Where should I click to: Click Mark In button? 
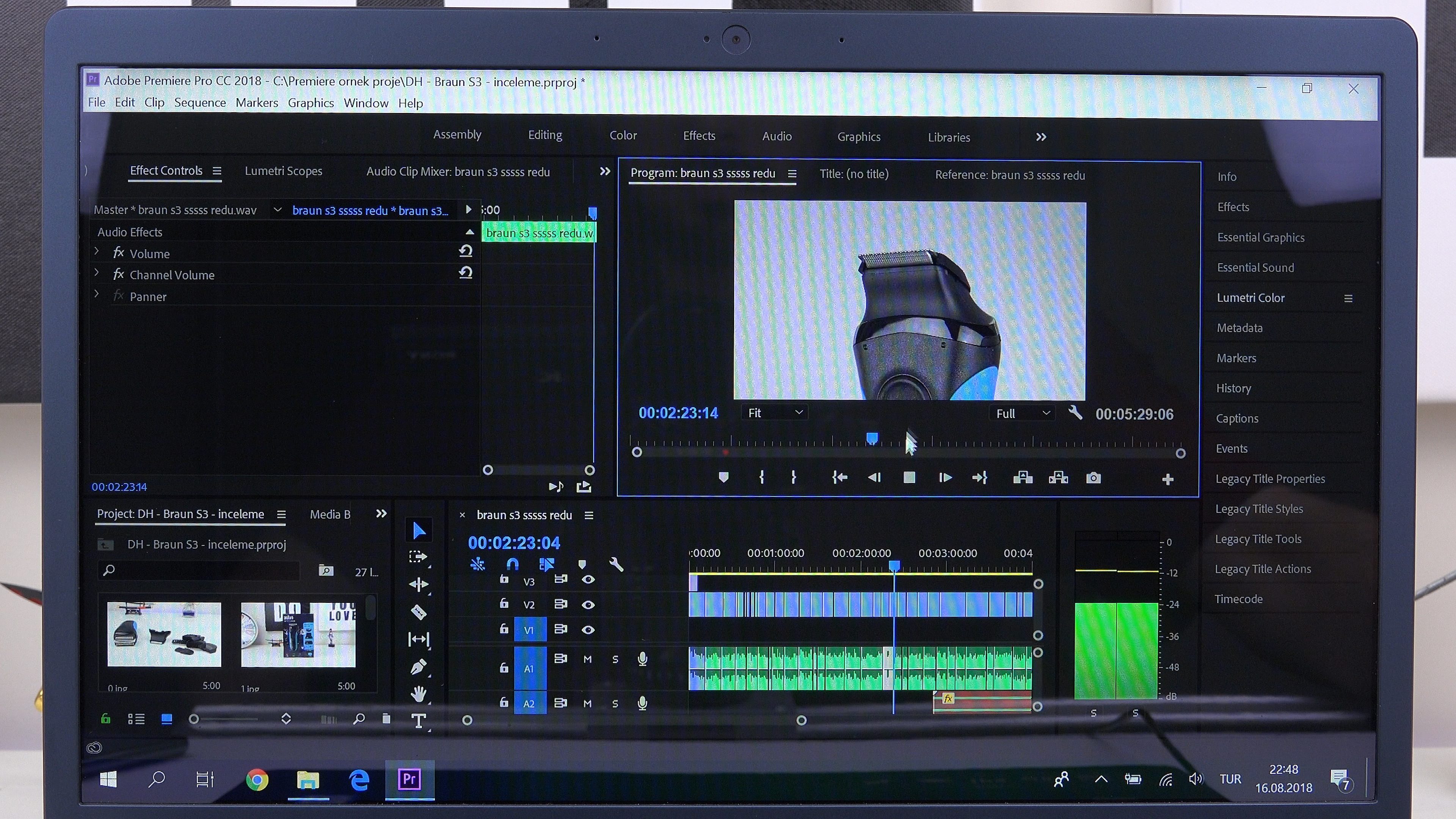pyautogui.click(x=762, y=478)
